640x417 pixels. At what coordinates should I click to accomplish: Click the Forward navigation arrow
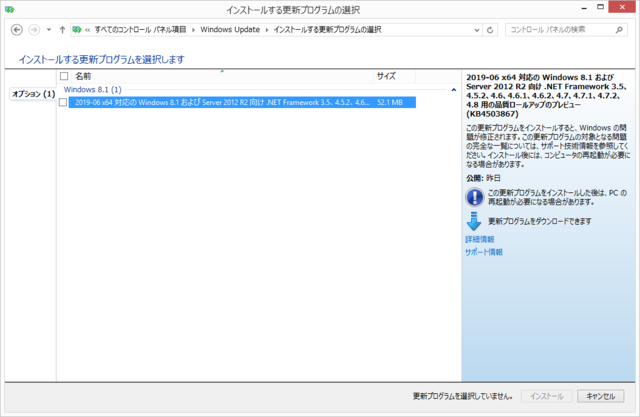[x=34, y=30]
